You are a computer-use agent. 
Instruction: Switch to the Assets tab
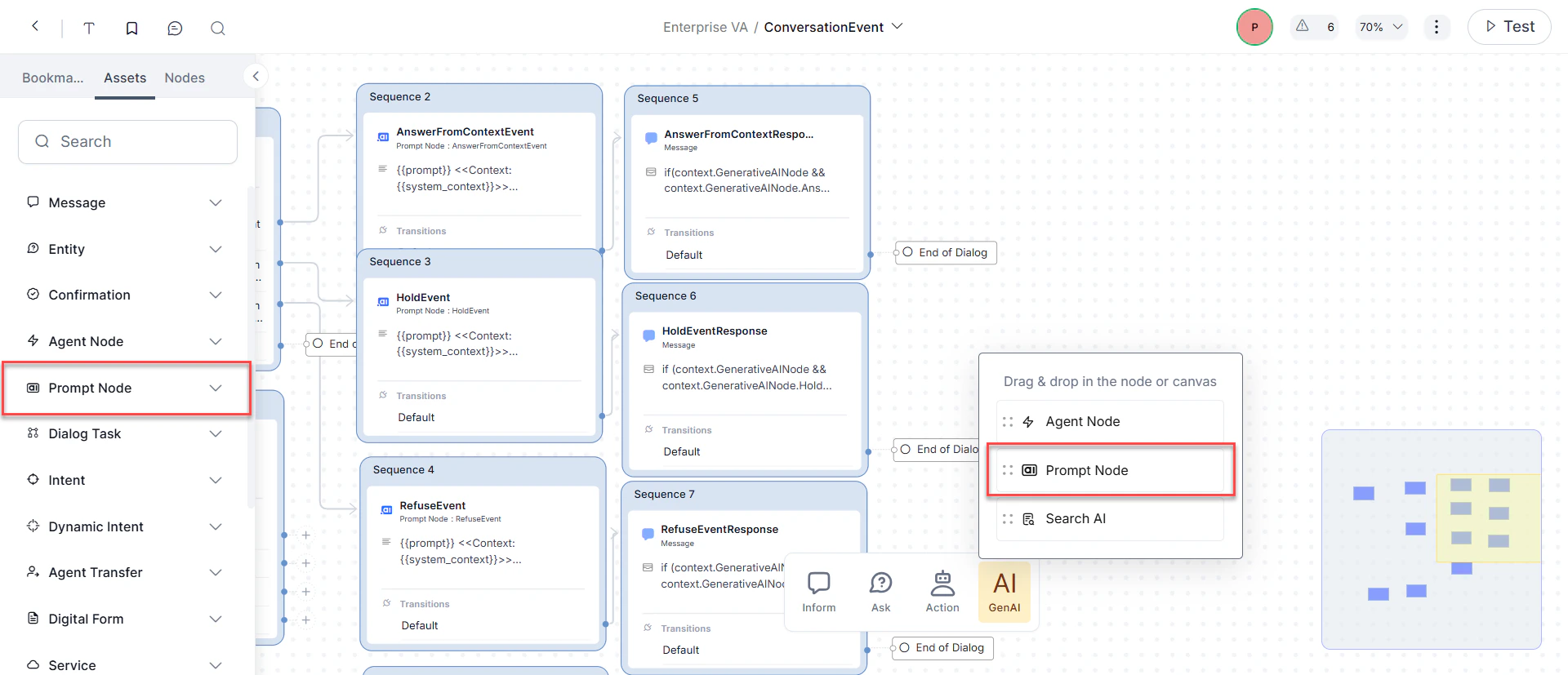click(x=125, y=78)
